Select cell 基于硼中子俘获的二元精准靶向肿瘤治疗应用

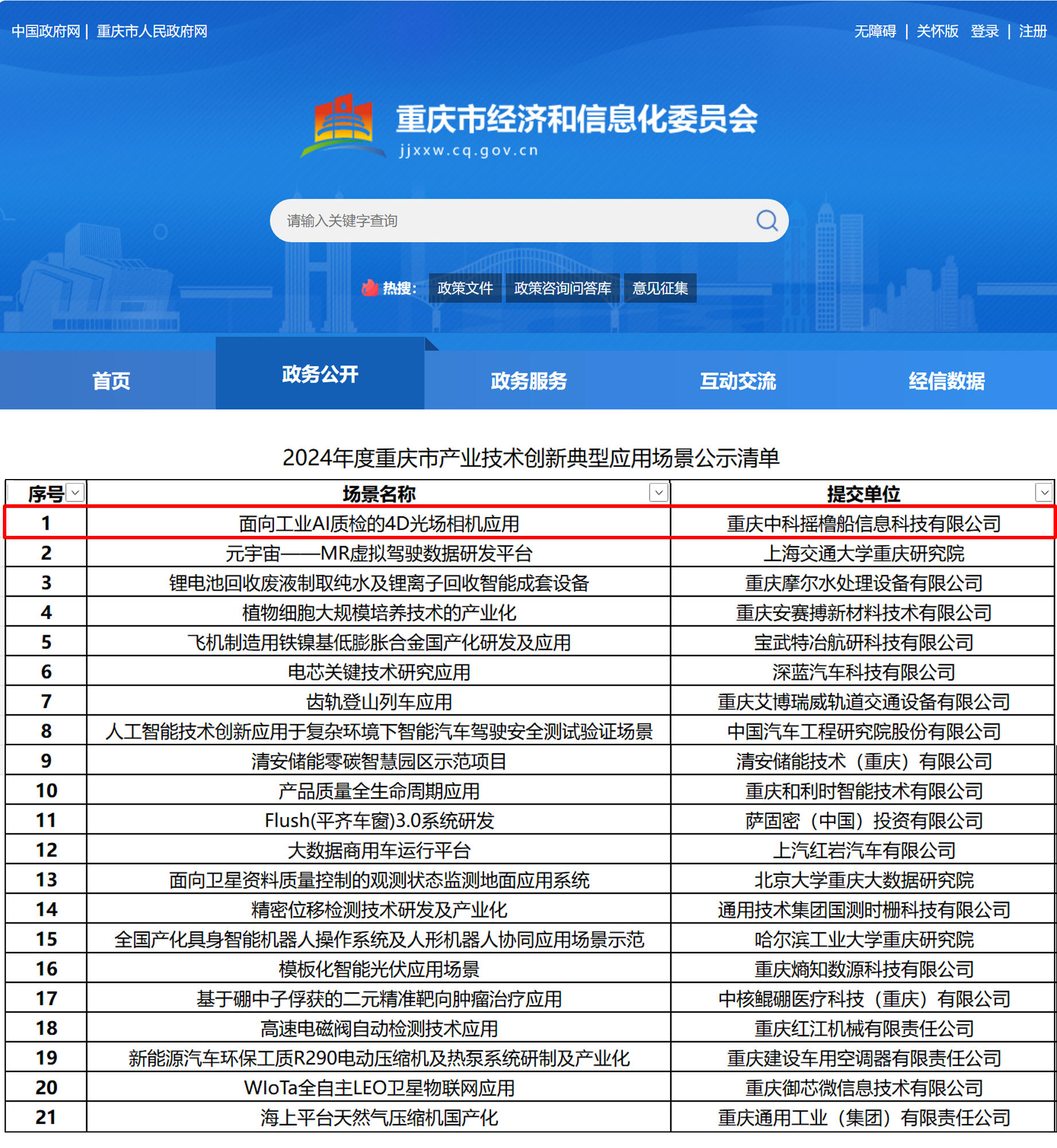379,999
